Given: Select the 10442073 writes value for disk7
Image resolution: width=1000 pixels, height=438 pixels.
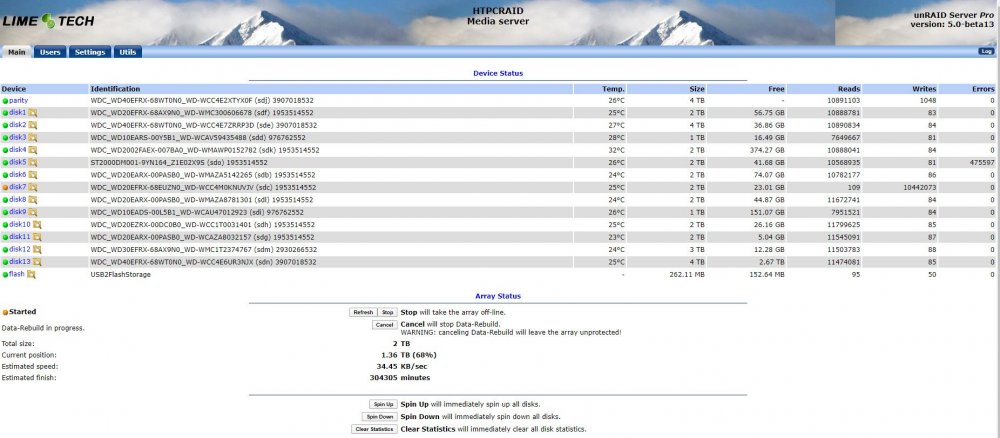Looking at the screenshot, I should pos(918,187).
